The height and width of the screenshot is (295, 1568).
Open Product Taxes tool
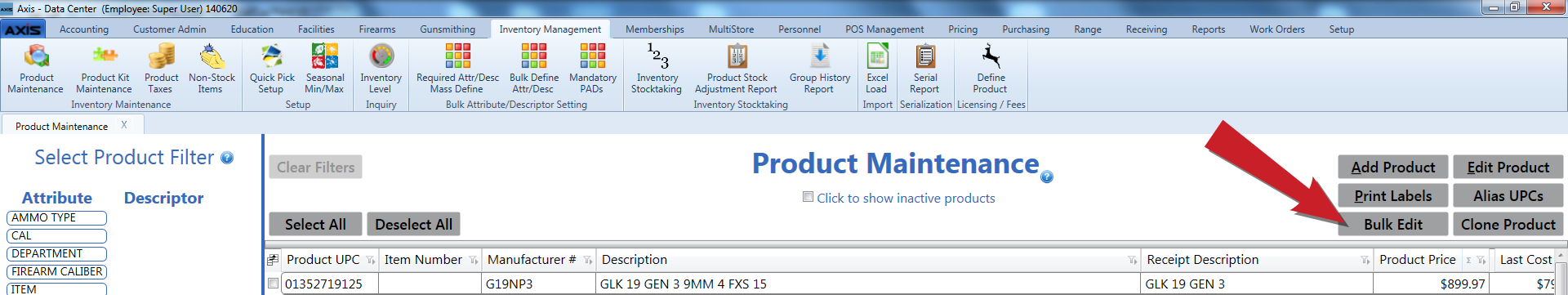(x=161, y=69)
